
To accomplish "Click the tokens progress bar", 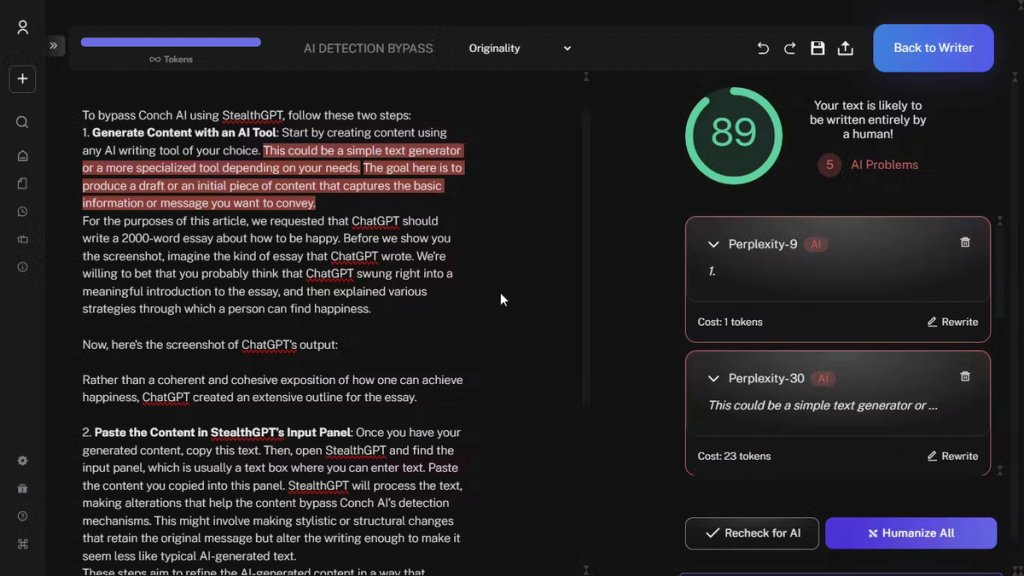I will [170, 42].
